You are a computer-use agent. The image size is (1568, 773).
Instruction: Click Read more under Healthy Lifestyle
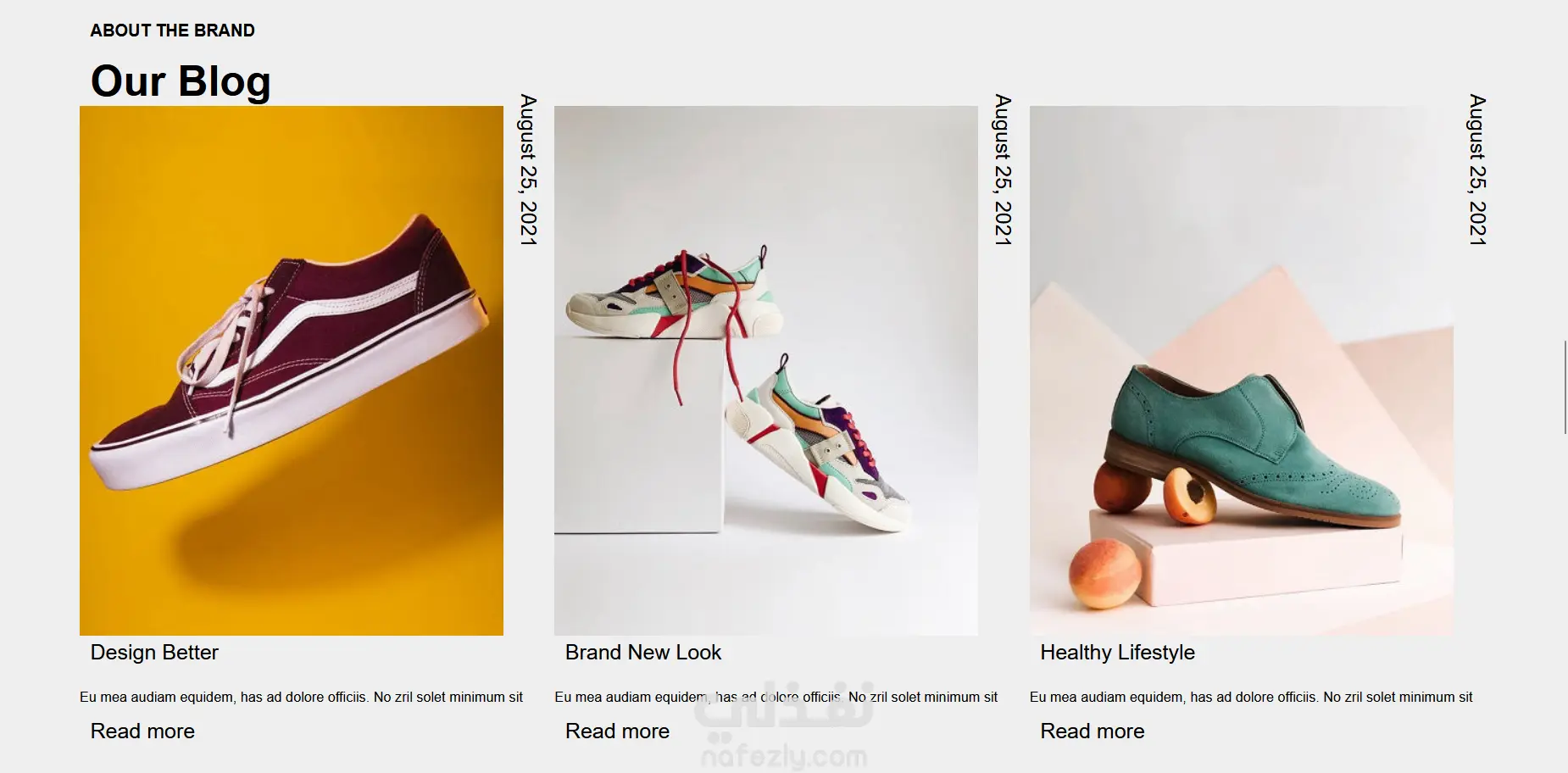click(x=1092, y=731)
